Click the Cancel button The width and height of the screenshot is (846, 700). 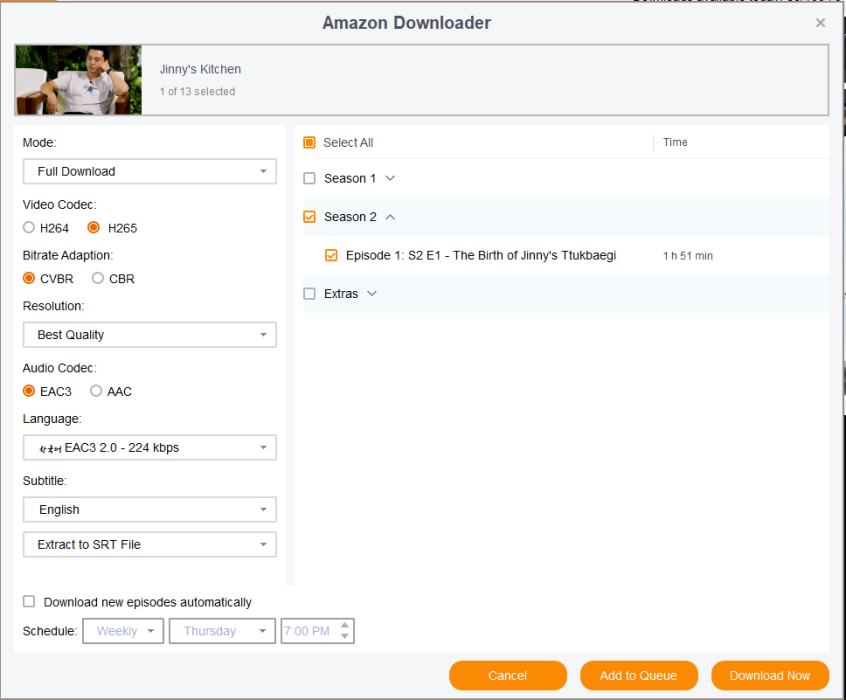pyautogui.click(x=508, y=675)
